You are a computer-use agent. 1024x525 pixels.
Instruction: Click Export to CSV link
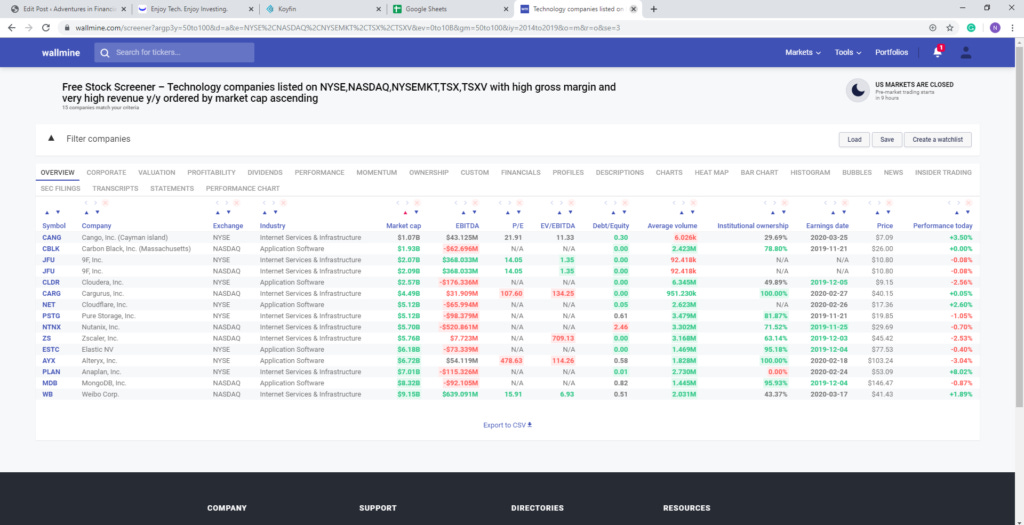tap(508, 425)
